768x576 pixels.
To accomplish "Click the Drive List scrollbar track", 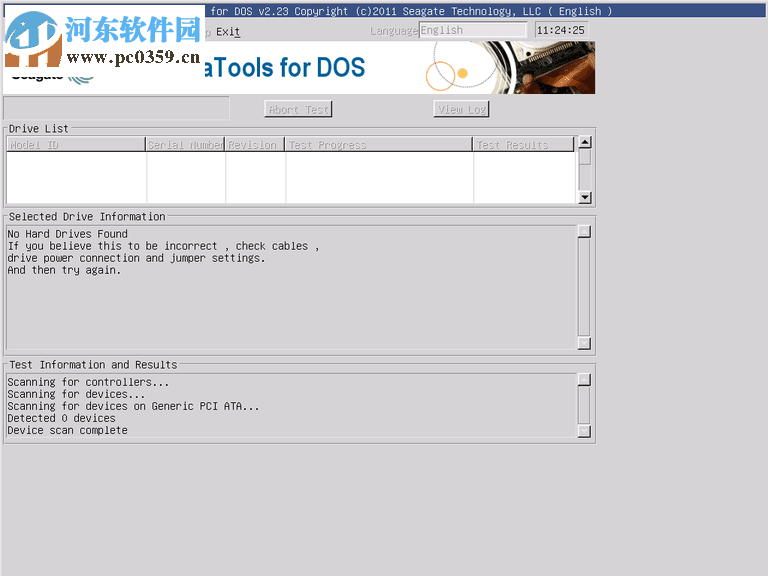I will click(x=585, y=170).
